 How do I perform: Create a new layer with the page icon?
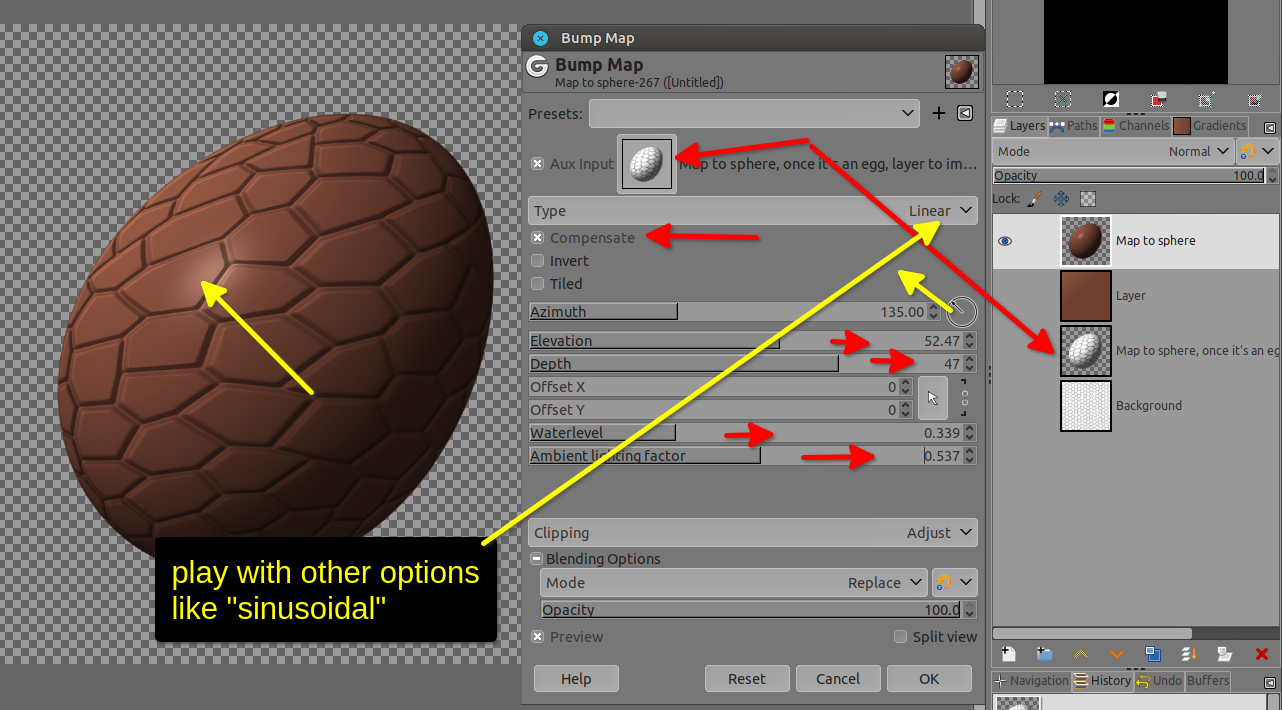[x=1009, y=654]
